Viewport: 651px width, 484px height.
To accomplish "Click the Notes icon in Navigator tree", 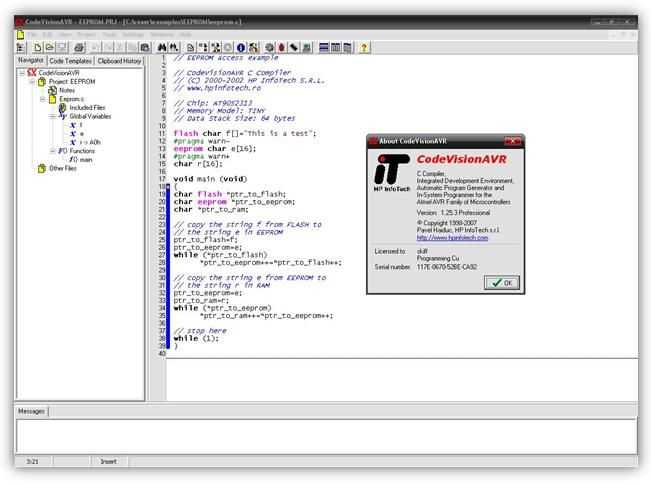I will (52, 90).
